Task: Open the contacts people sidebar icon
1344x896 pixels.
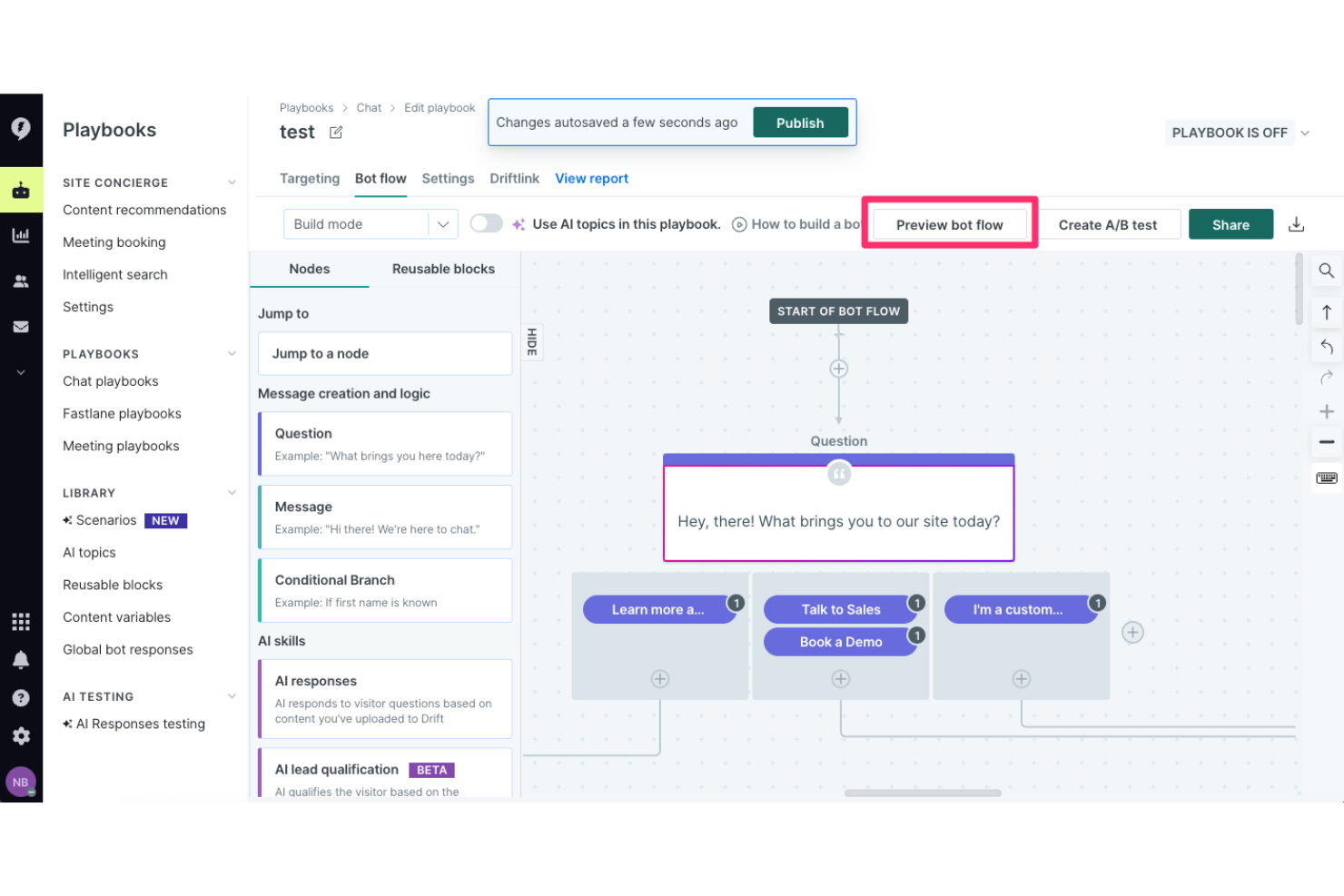Action: pyautogui.click(x=21, y=281)
